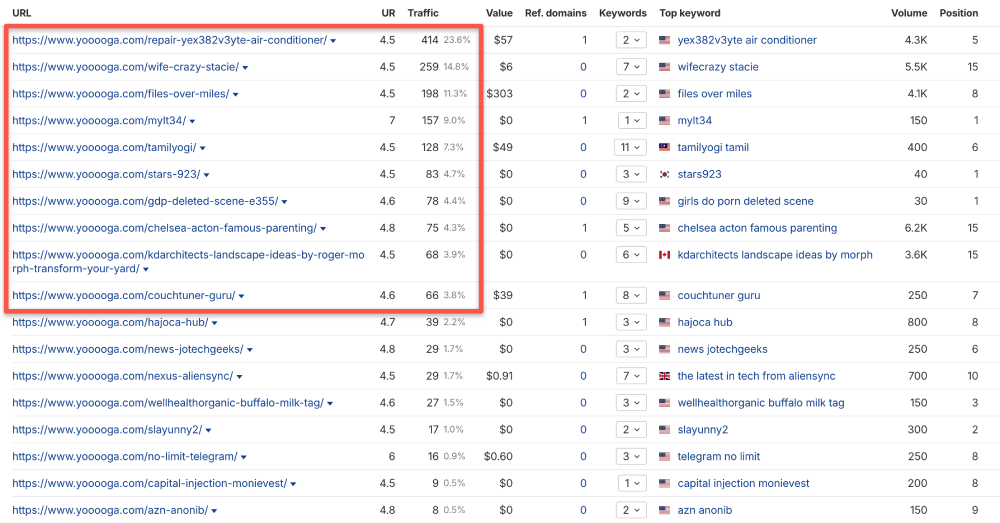
Task: Expand URL menu arrow for wife-crazy-stacie
Action: [246, 68]
